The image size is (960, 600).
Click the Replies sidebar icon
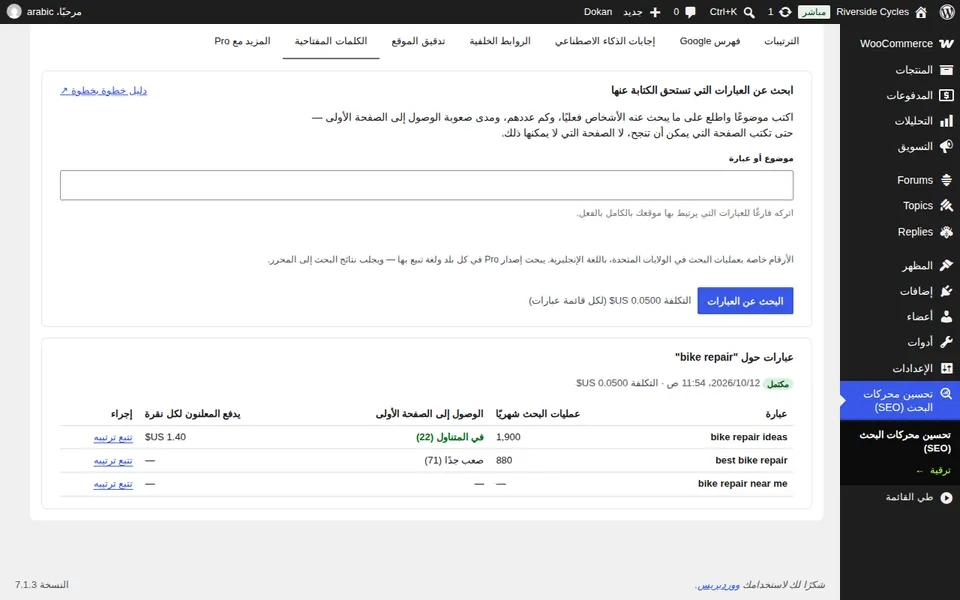coord(947,232)
